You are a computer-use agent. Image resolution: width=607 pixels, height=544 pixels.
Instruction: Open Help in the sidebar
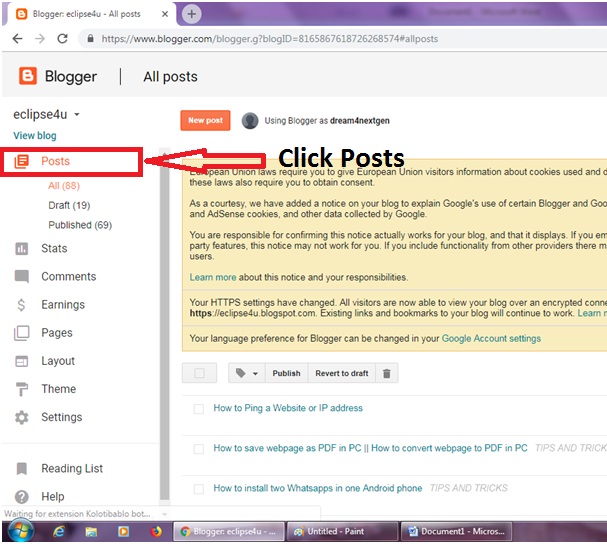tap(53, 496)
